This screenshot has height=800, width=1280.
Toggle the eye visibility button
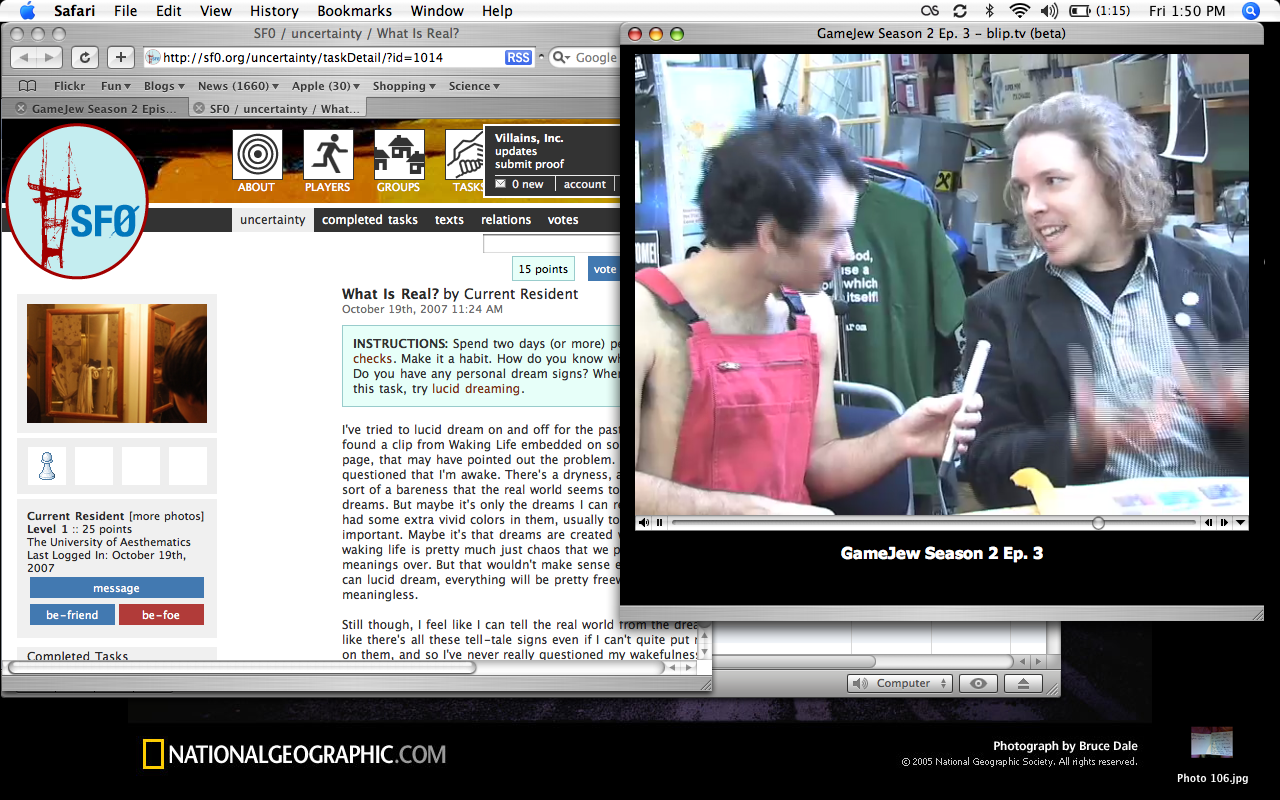click(978, 683)
